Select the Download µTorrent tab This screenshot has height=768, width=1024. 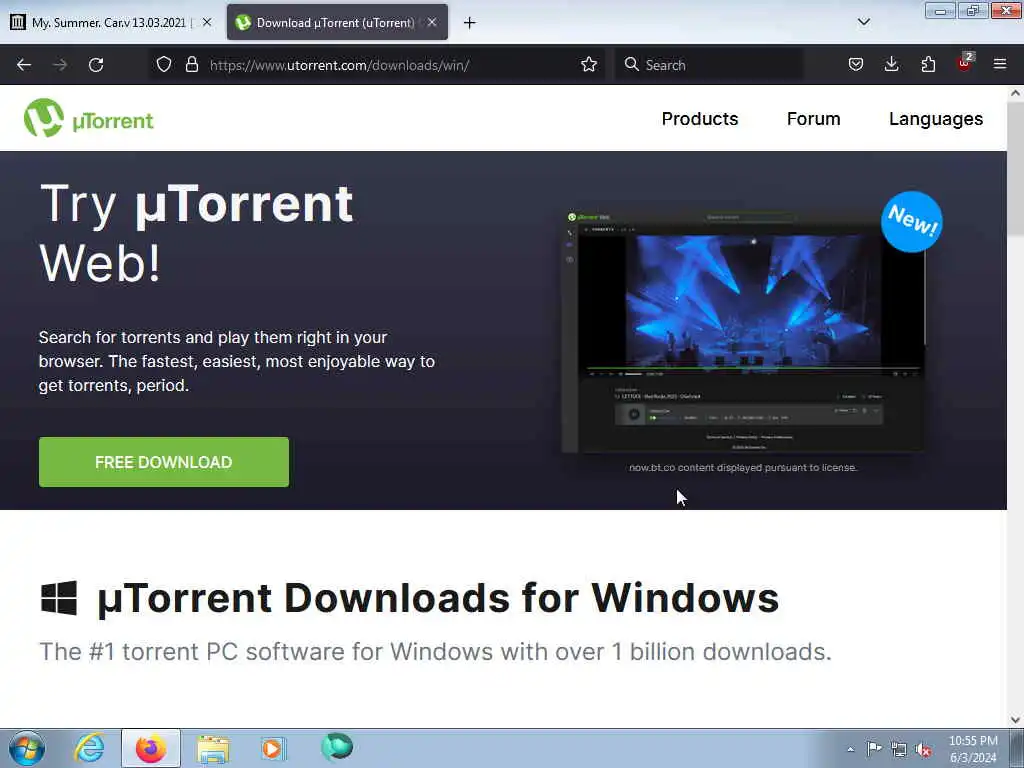click(x=337, y=22)
